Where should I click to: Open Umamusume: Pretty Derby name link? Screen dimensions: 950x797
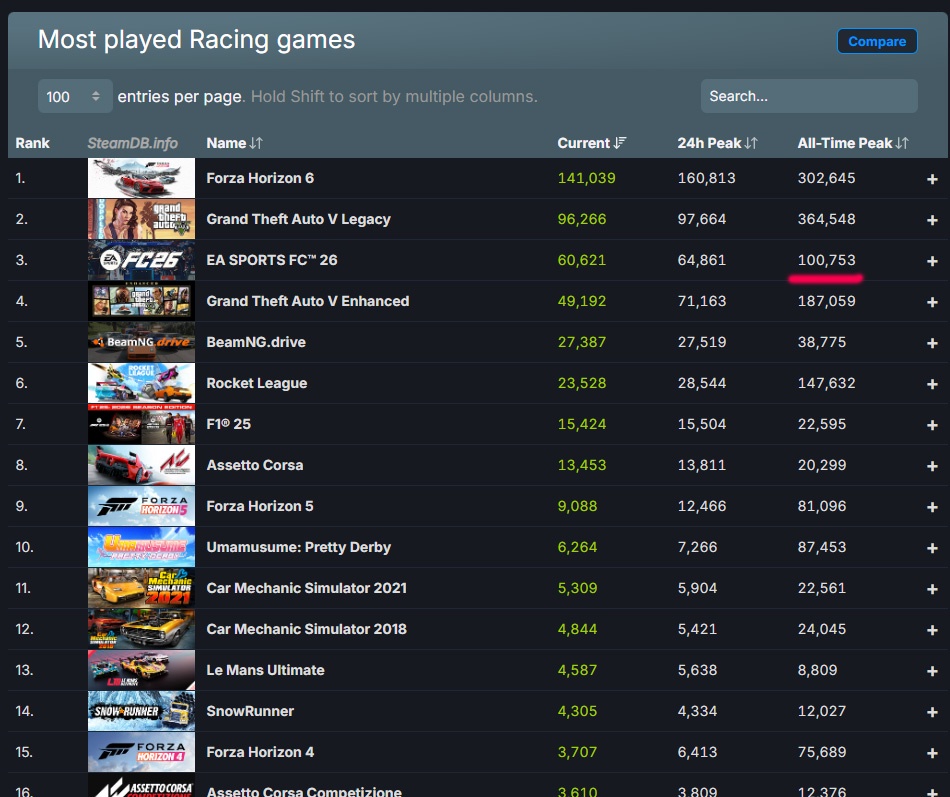click(x=298, y=547)
